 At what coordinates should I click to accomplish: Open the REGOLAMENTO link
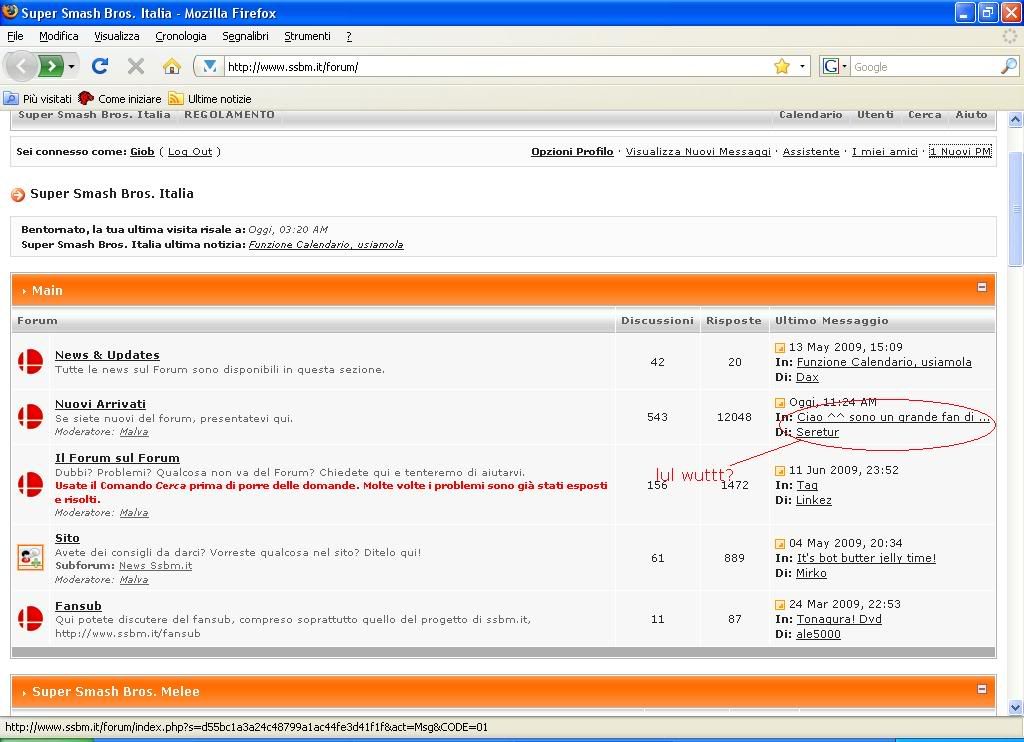tap(229, 114)
